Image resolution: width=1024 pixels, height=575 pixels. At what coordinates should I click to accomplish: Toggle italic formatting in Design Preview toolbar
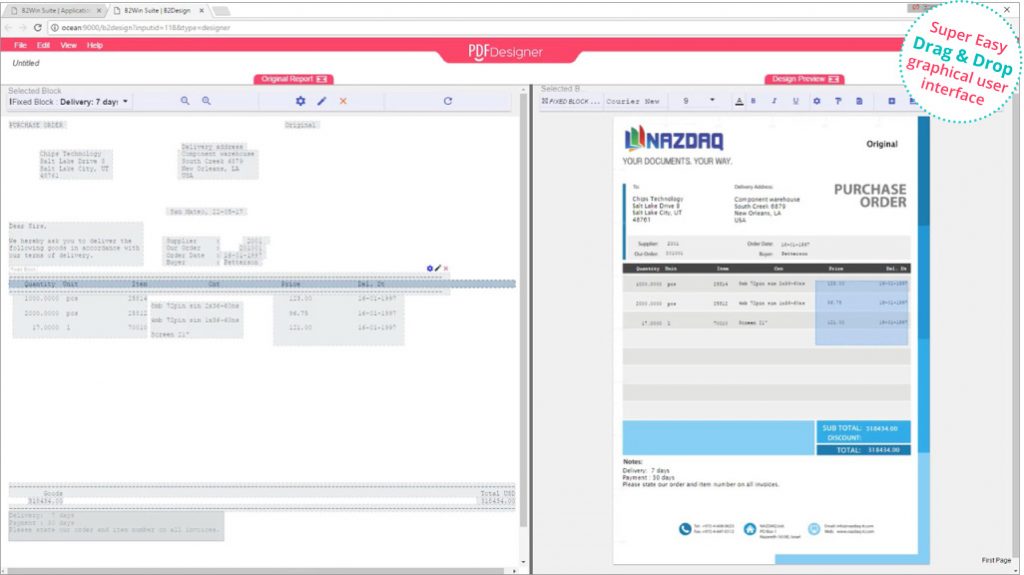[774, 101]
